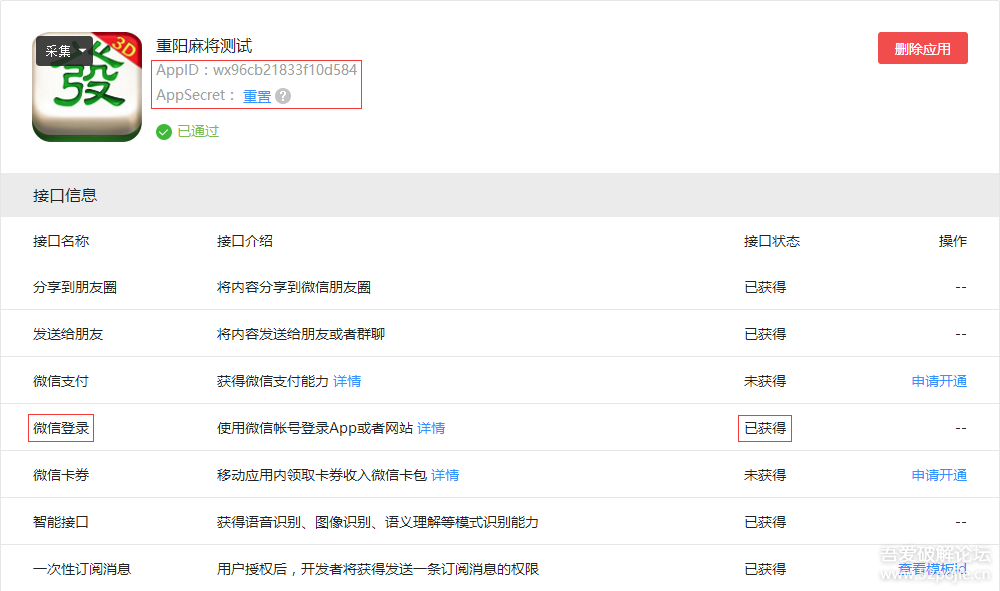Click description 获得语音识别、图像识别、语义理解等模式识别能力
Screen dimensions: 1000x591
[x=378, y=523]
